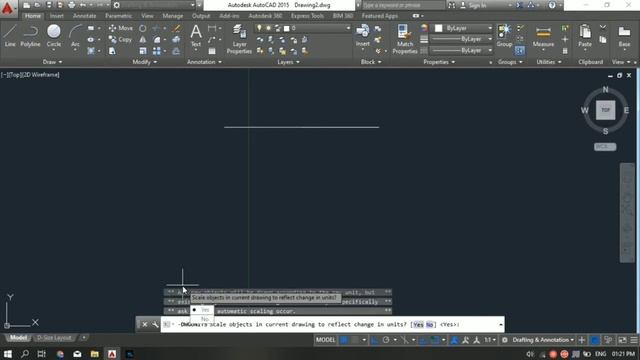Expand the Block panel
The height and width of the screenshot is (360, 640).
371,62
